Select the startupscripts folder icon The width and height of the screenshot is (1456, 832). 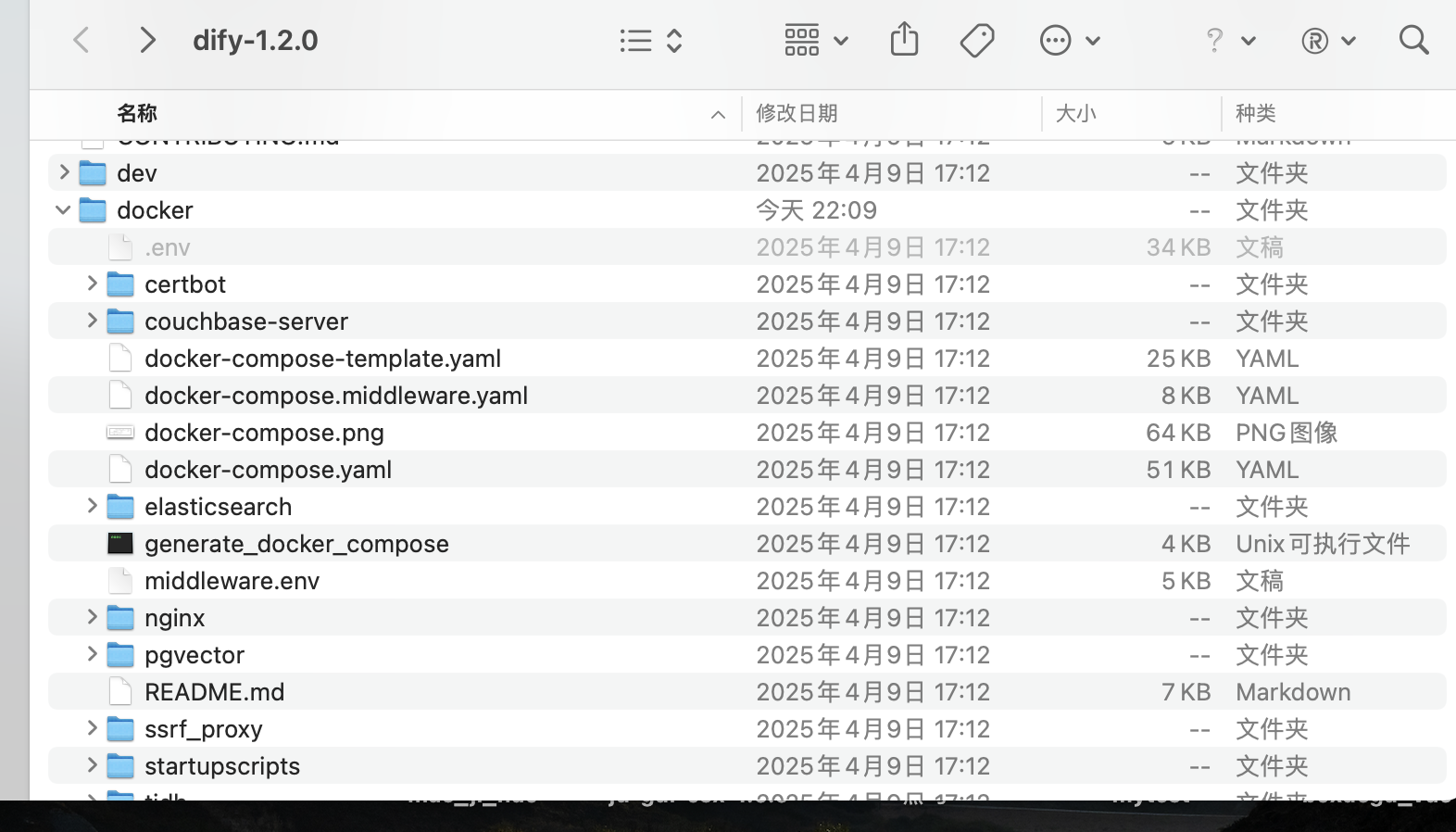(x=120, y=766)
